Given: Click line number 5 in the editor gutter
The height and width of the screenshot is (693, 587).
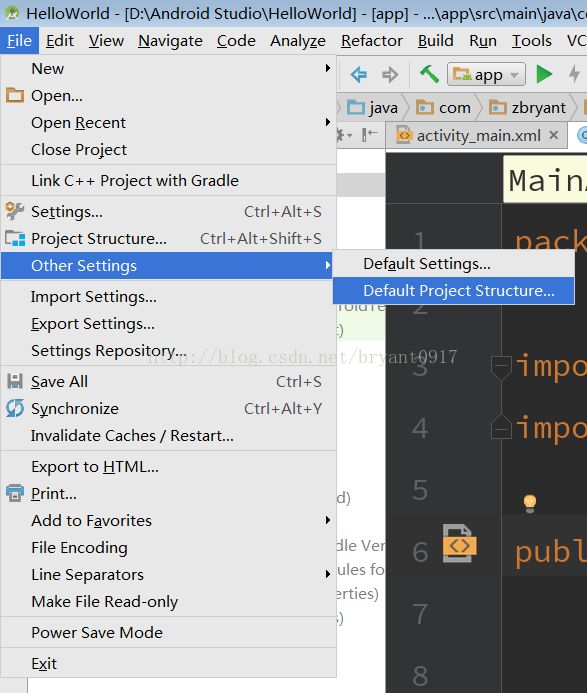Looking at the screenshot, I should click(x=420, y=490).
